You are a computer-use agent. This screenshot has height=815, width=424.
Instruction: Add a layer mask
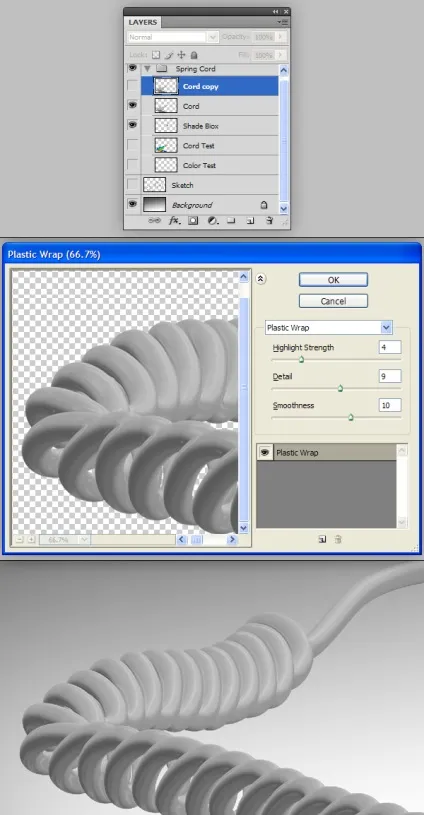pyautogui.click(x=193, y=221)
